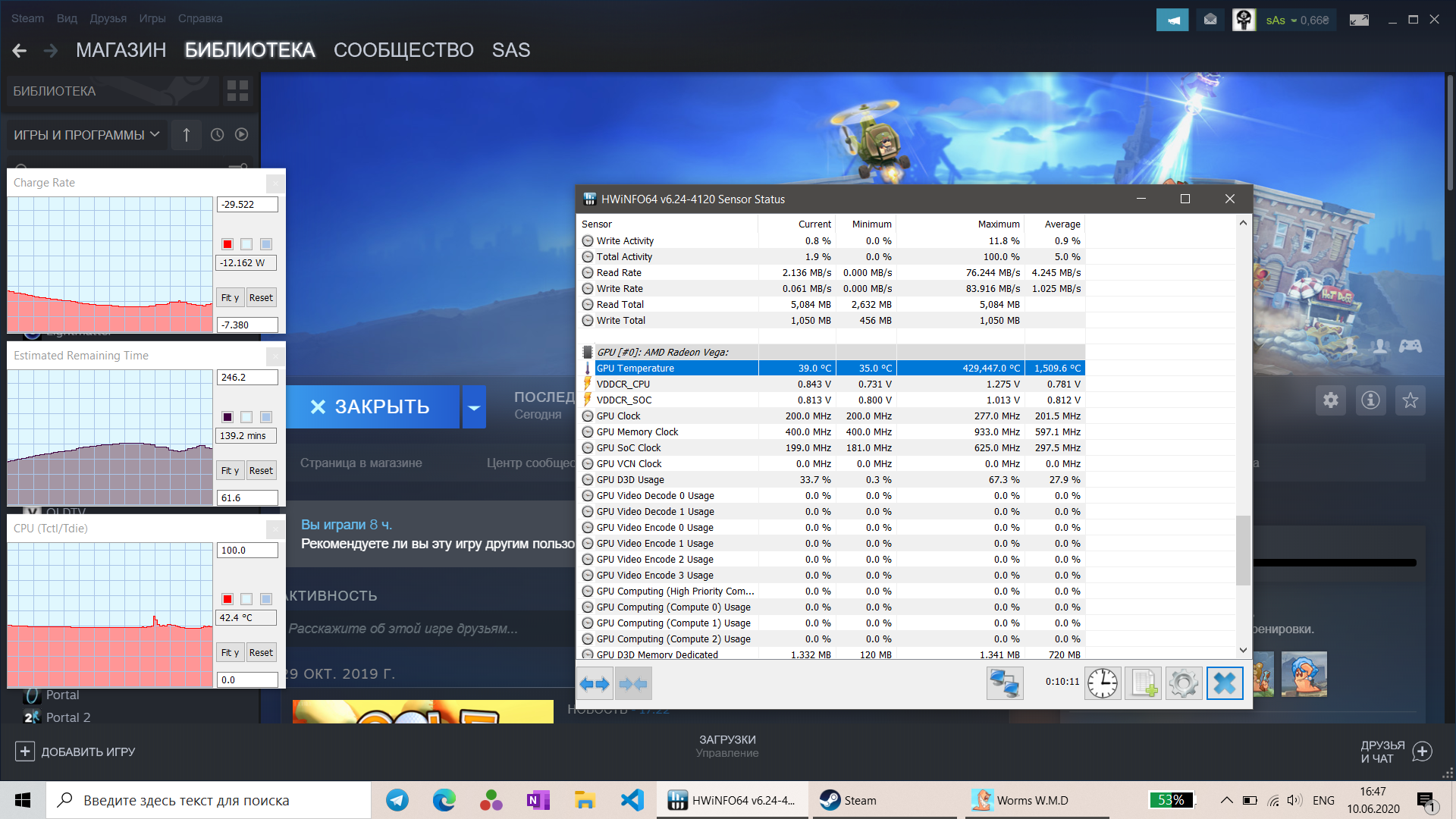Open HWiNFO remote network monitoring icon
Viewport: 1456px width, 819px height.
pyautogui.click(x=1005, y=683)
